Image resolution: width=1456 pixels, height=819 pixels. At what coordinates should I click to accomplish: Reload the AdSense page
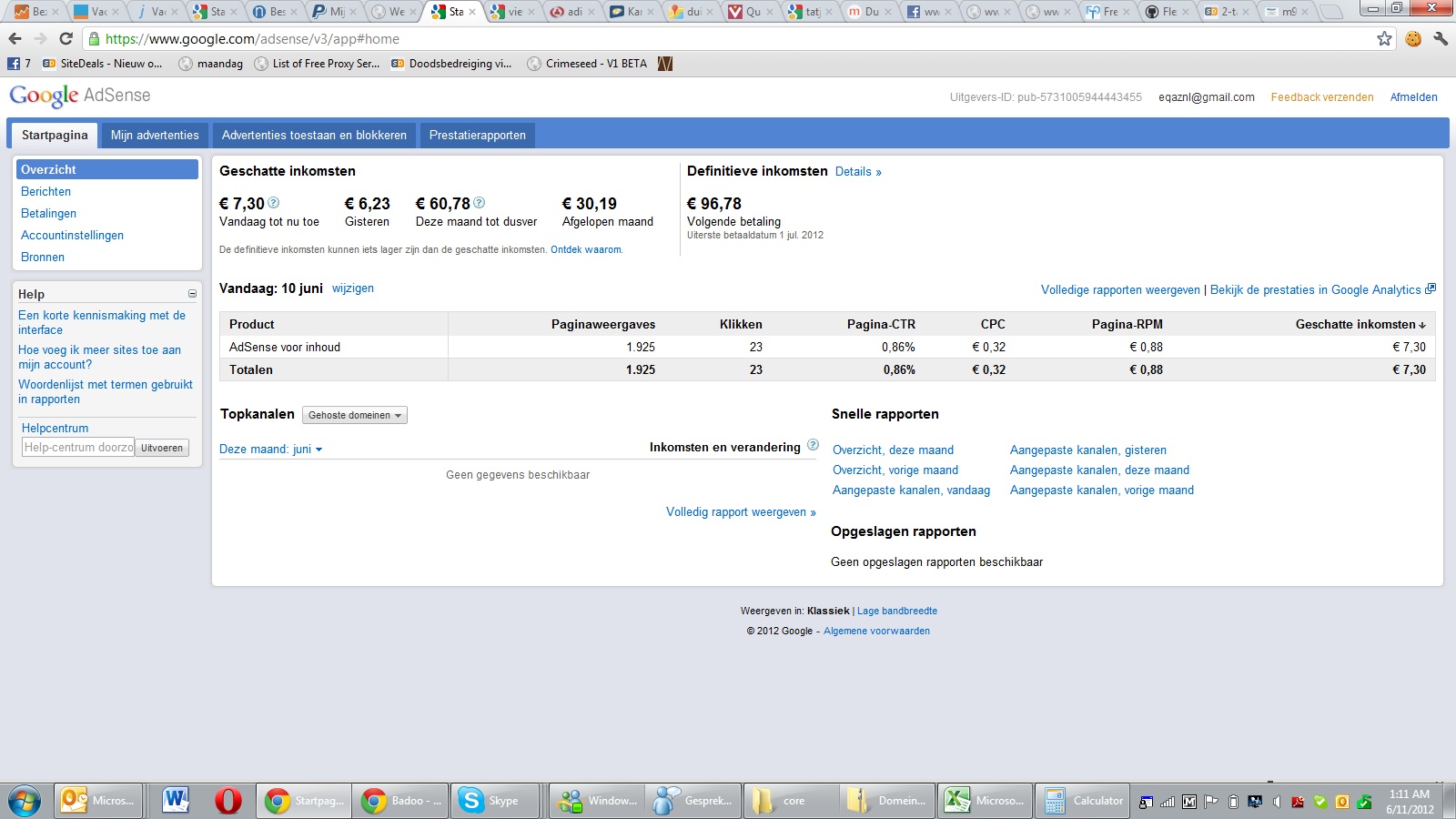(66, 39)
